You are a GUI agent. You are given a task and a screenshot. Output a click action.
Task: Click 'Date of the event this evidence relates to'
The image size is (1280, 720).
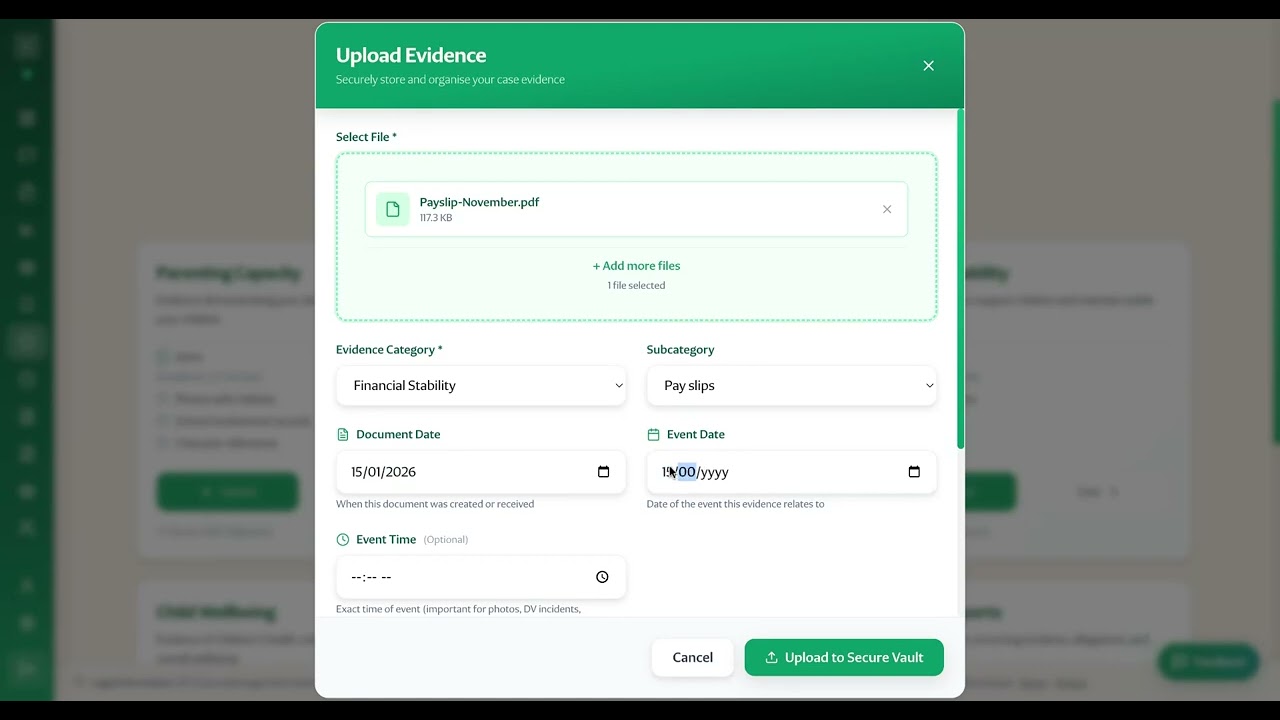(x=735, y=504)
